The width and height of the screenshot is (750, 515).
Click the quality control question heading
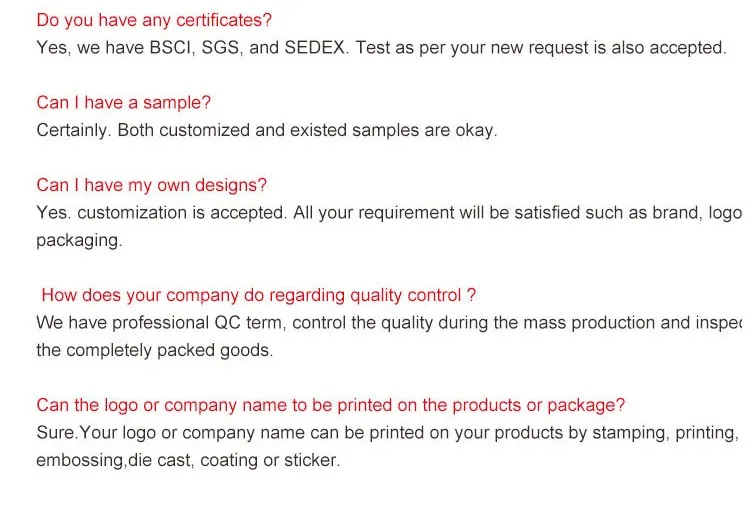[259, 295]
